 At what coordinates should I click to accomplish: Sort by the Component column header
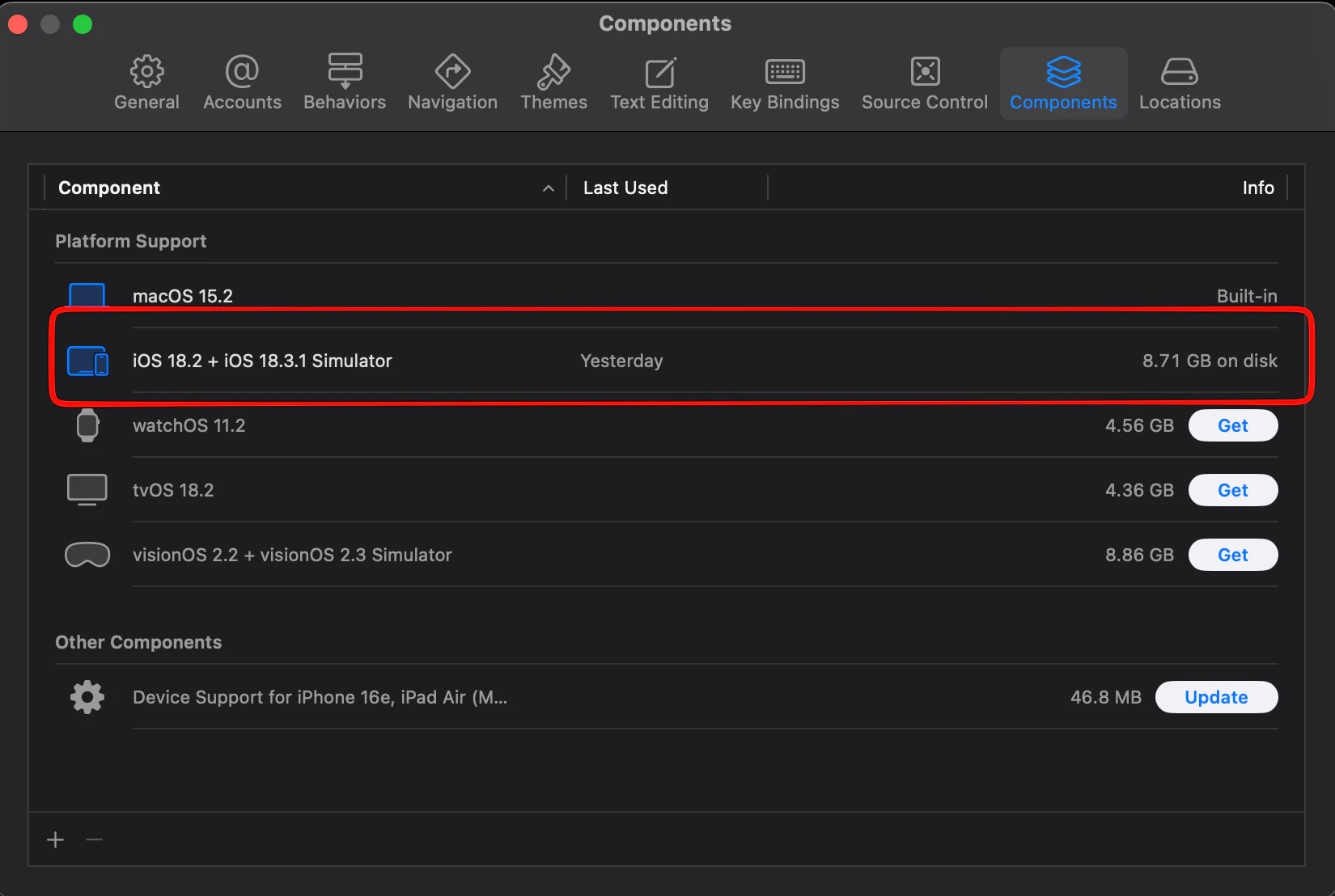tap(109, 188)
